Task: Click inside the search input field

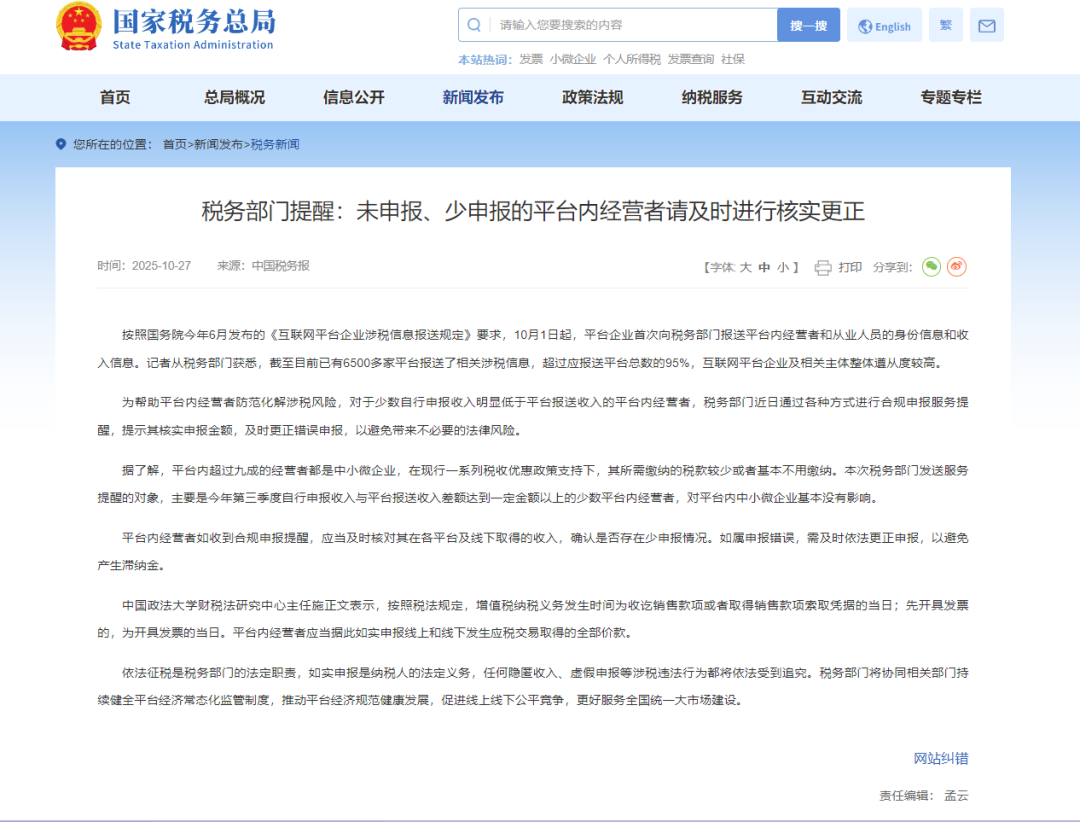Action: (x=620, y=24)
